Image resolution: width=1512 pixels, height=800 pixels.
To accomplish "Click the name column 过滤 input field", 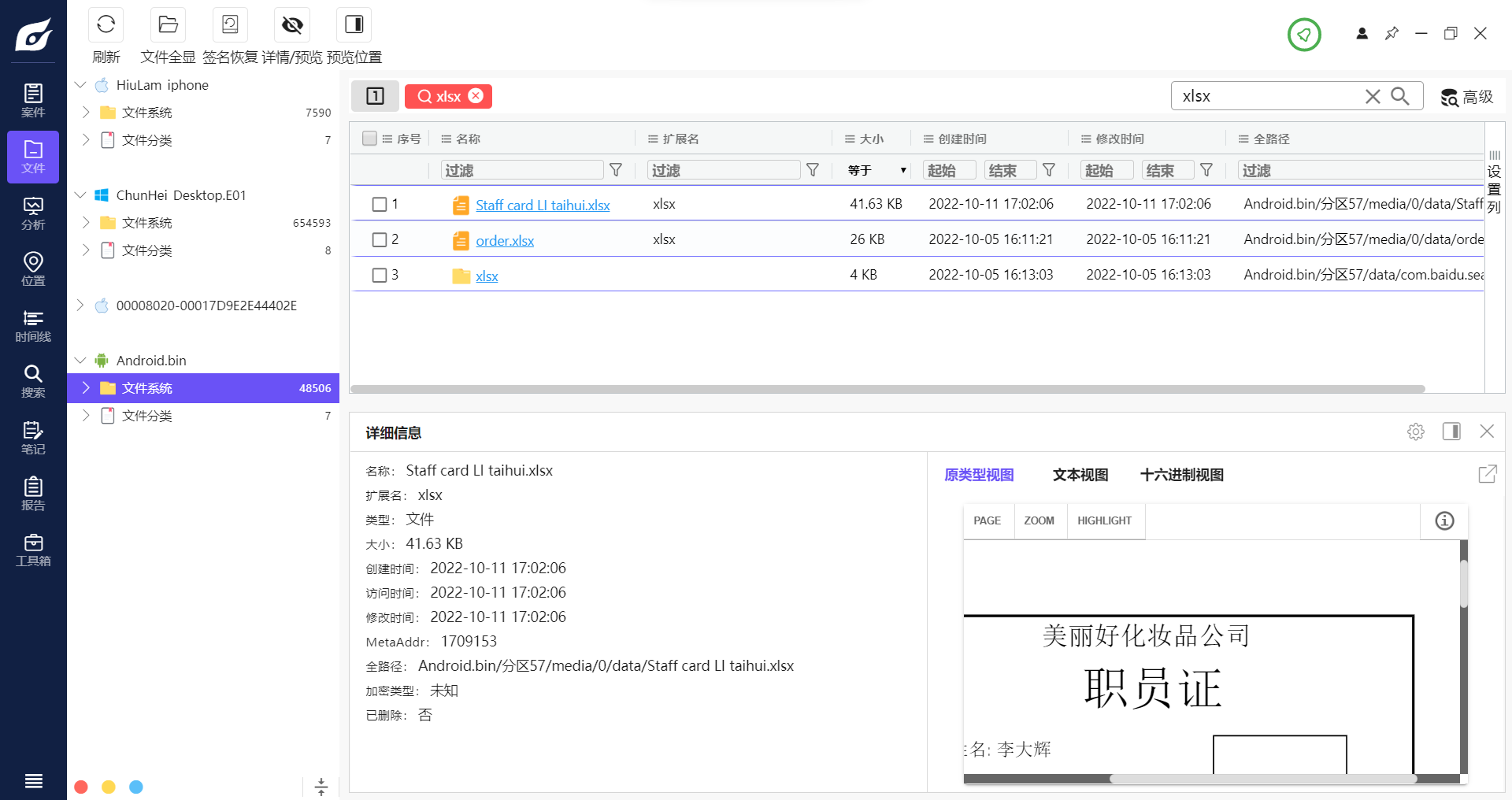I will 523,170.
